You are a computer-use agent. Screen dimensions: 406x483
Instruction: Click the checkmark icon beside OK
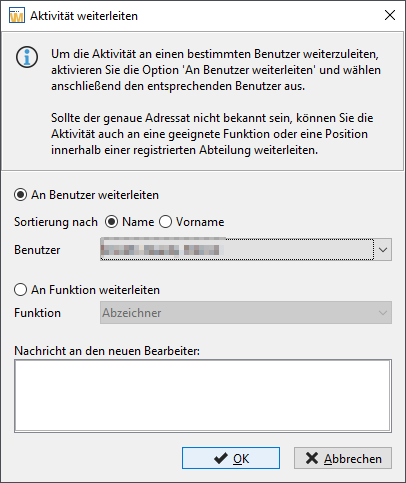[221, 458]
